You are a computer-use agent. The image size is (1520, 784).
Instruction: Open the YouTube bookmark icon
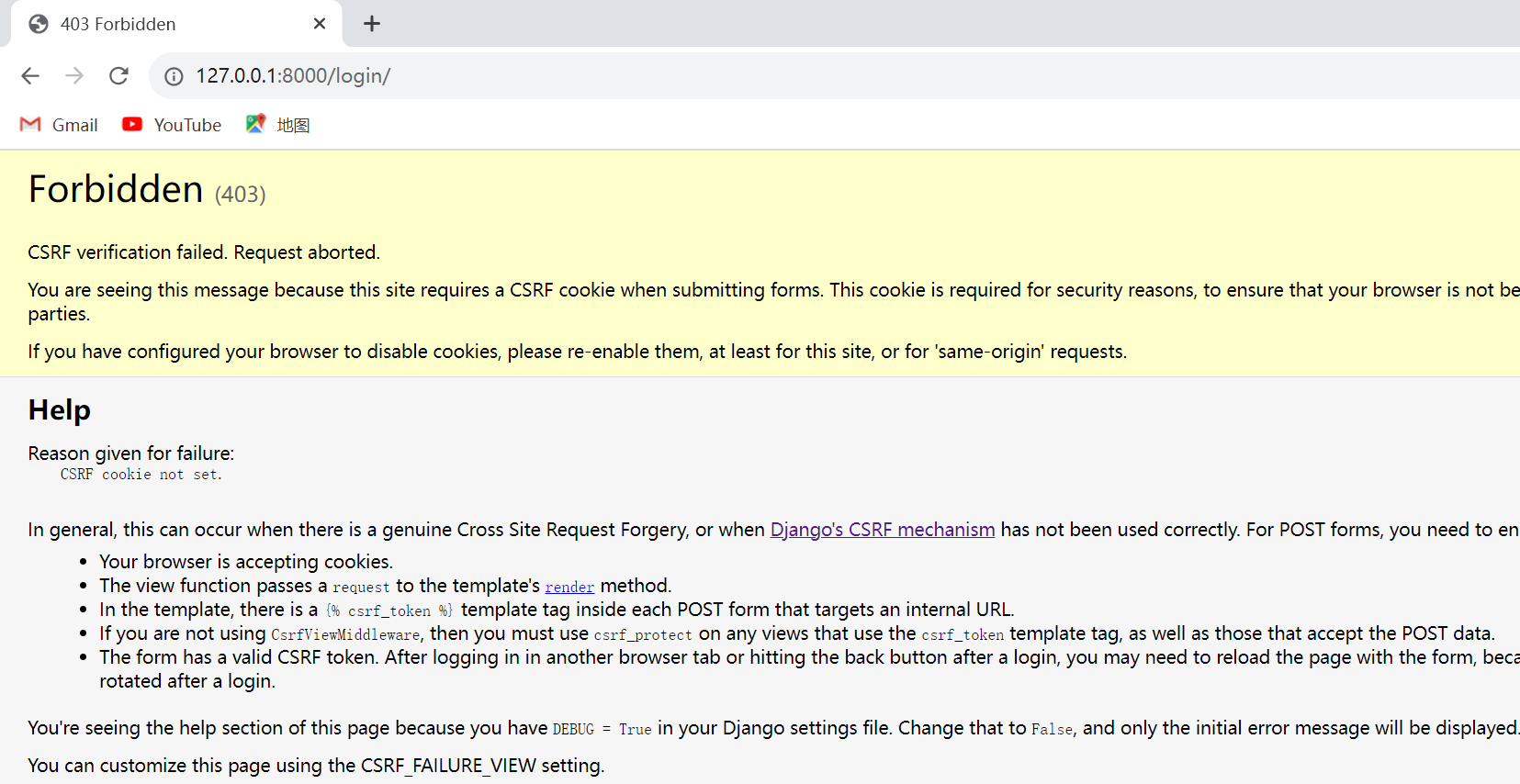[x=132, y=125]
